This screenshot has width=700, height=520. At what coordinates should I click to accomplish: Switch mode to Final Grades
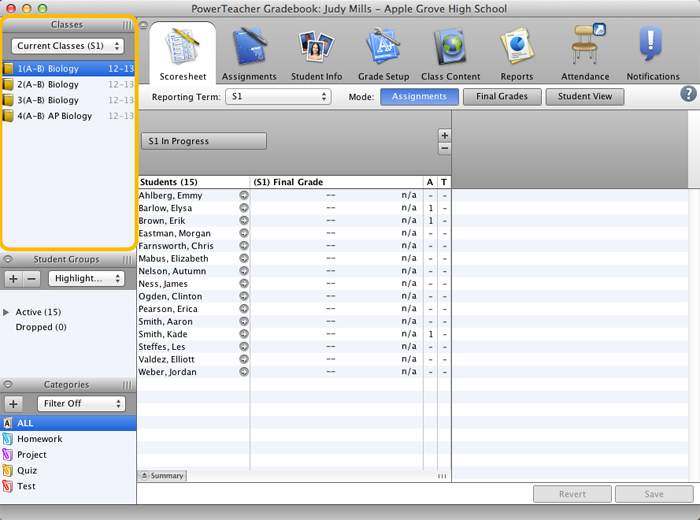[x=502, y=96]
